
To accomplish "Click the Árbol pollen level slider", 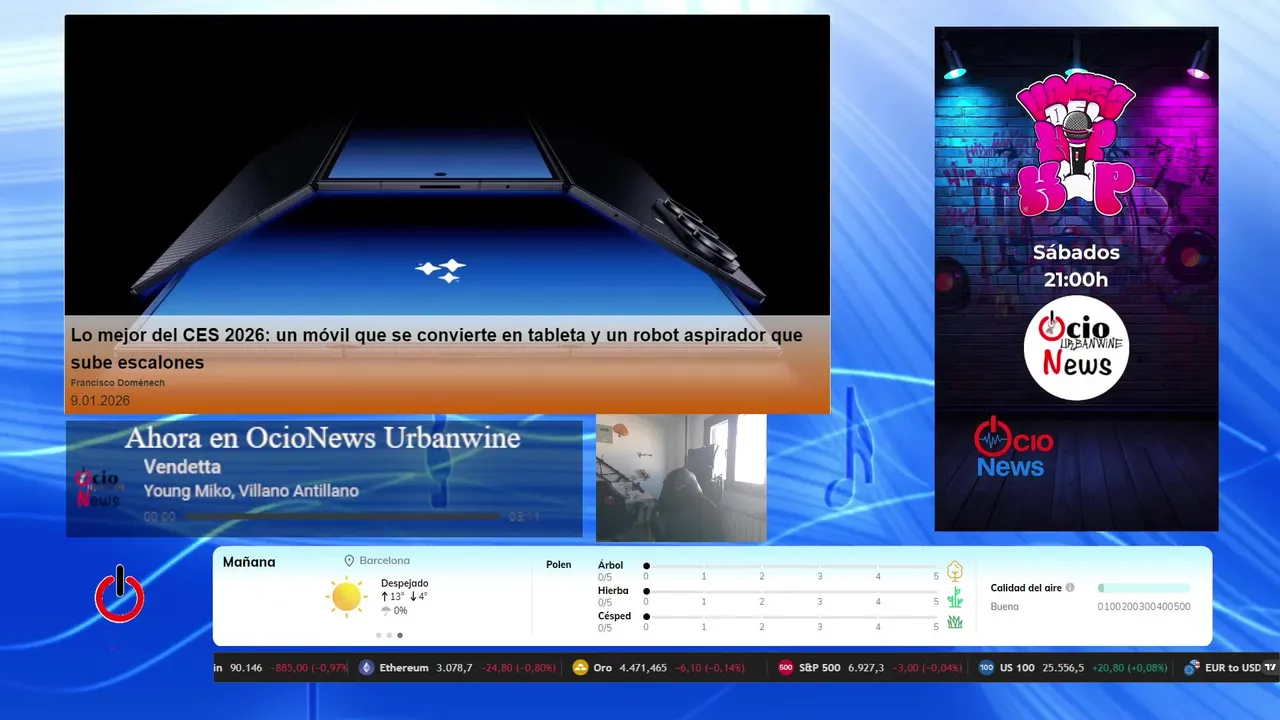I will click(x=791, y=566).
